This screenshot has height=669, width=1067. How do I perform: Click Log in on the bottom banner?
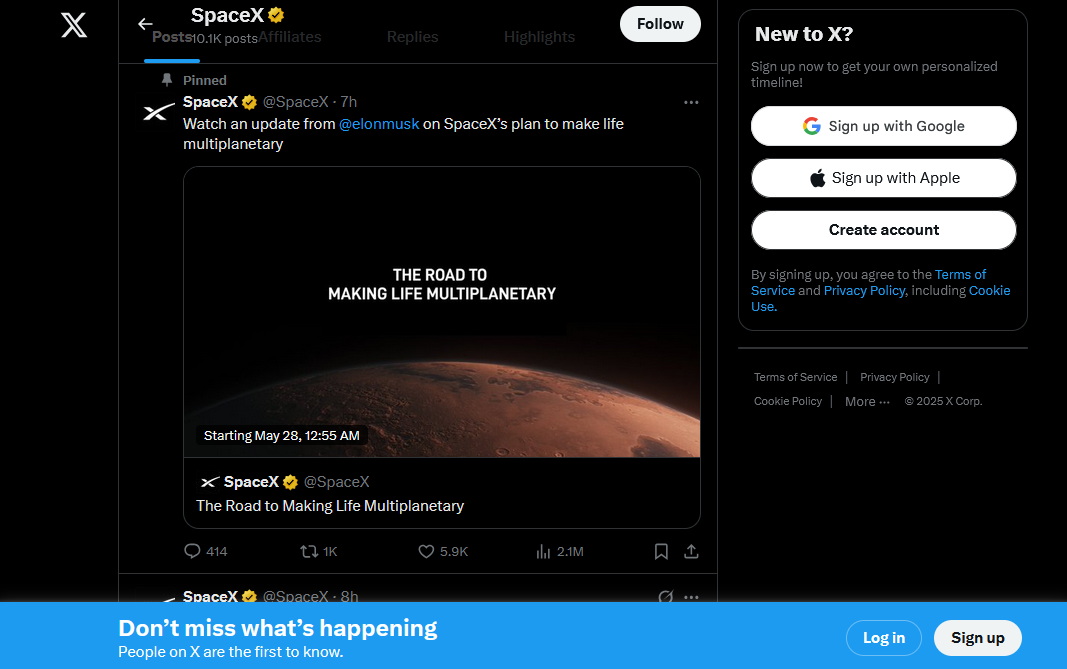883,638
